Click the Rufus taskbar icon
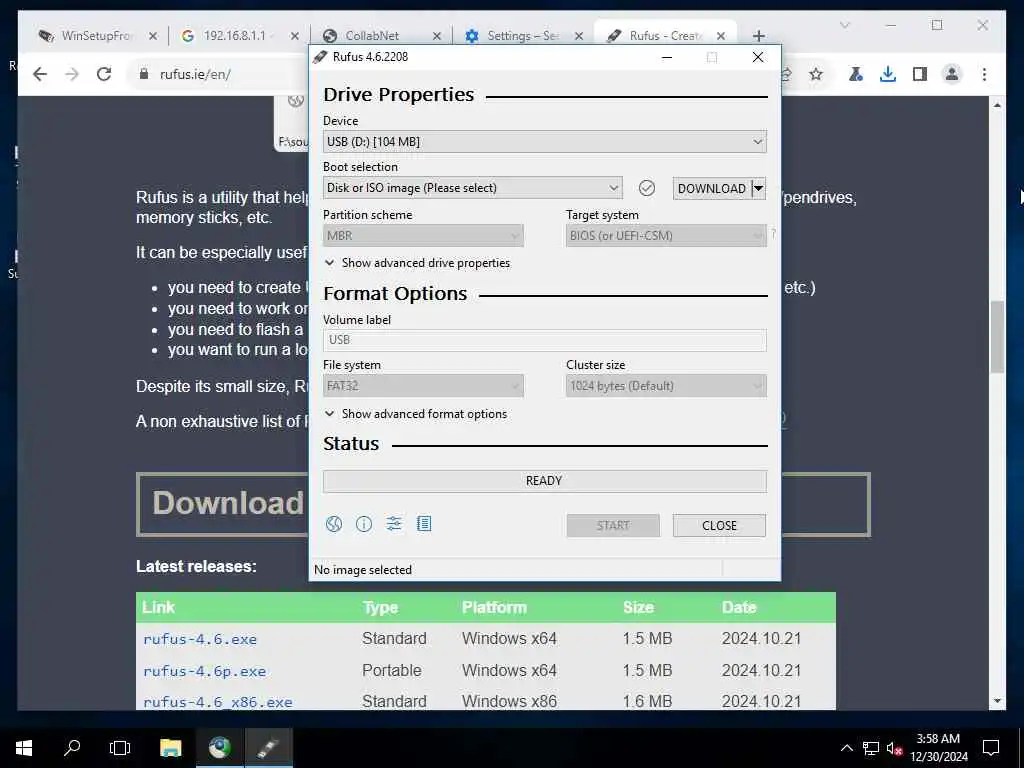Image resolution: width=1024 pixels, height=768 pixels. (x=268, y=748)
